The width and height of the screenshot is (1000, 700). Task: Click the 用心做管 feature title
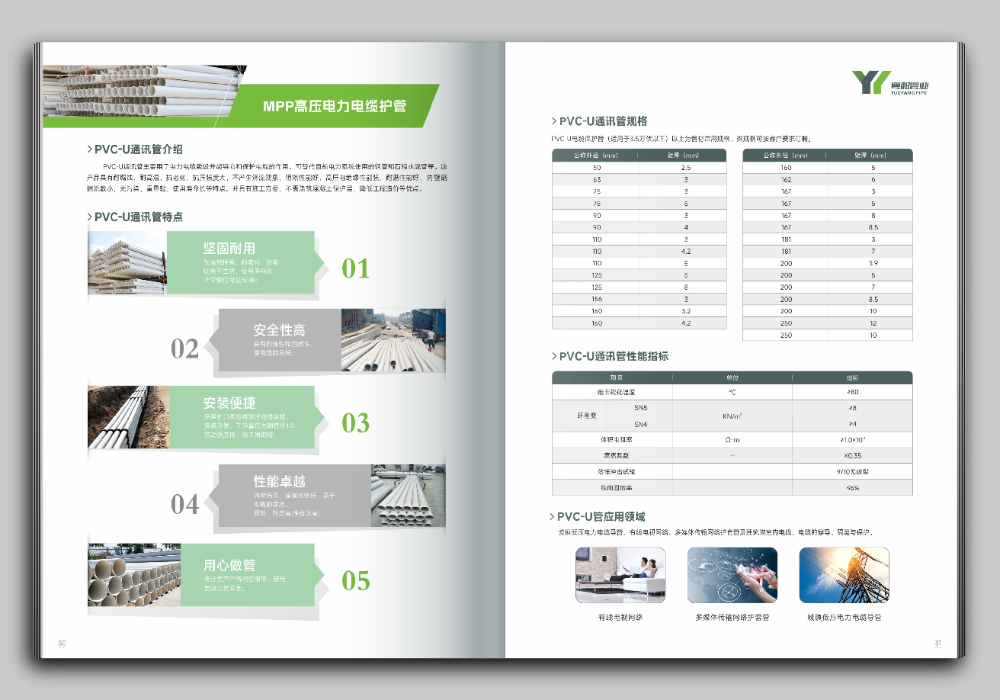[229, 565]
